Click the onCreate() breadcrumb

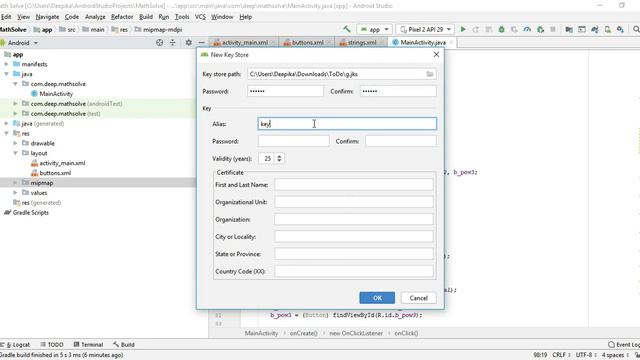tap(303, 333)
